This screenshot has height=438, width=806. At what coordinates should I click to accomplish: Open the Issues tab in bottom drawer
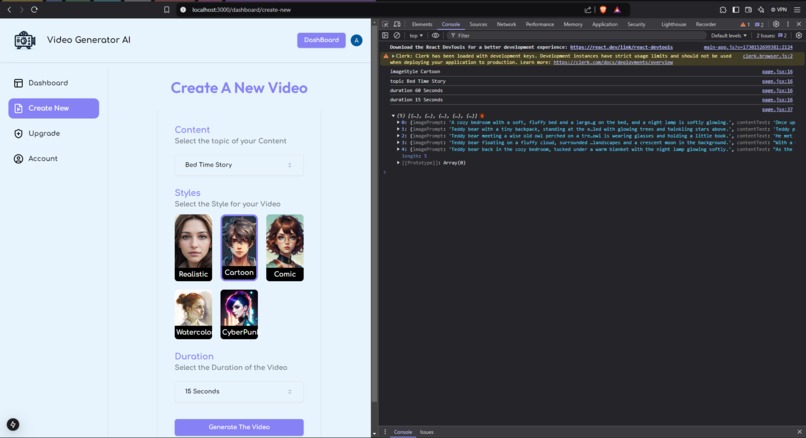pos(427,432)
